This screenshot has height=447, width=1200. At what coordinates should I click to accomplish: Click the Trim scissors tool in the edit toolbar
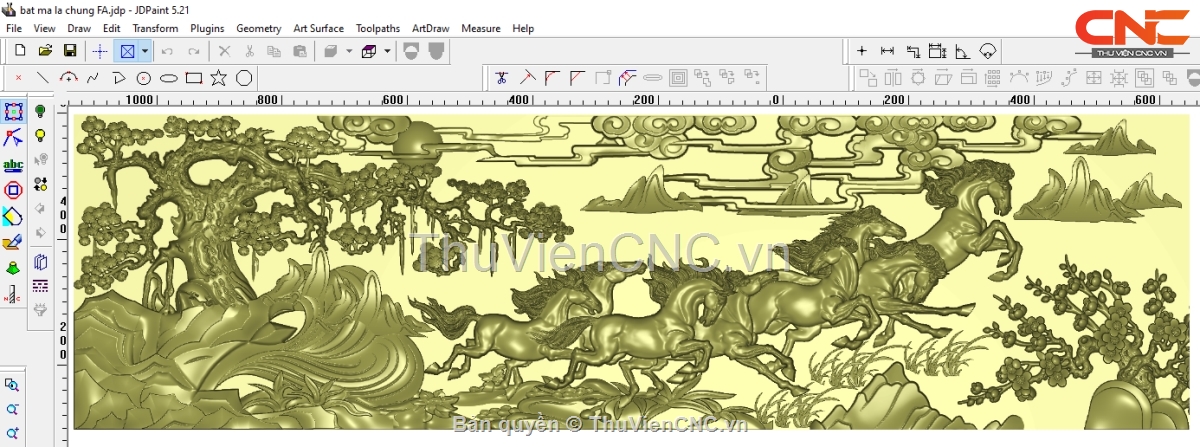pyautogui.click(x=502, y=76)
